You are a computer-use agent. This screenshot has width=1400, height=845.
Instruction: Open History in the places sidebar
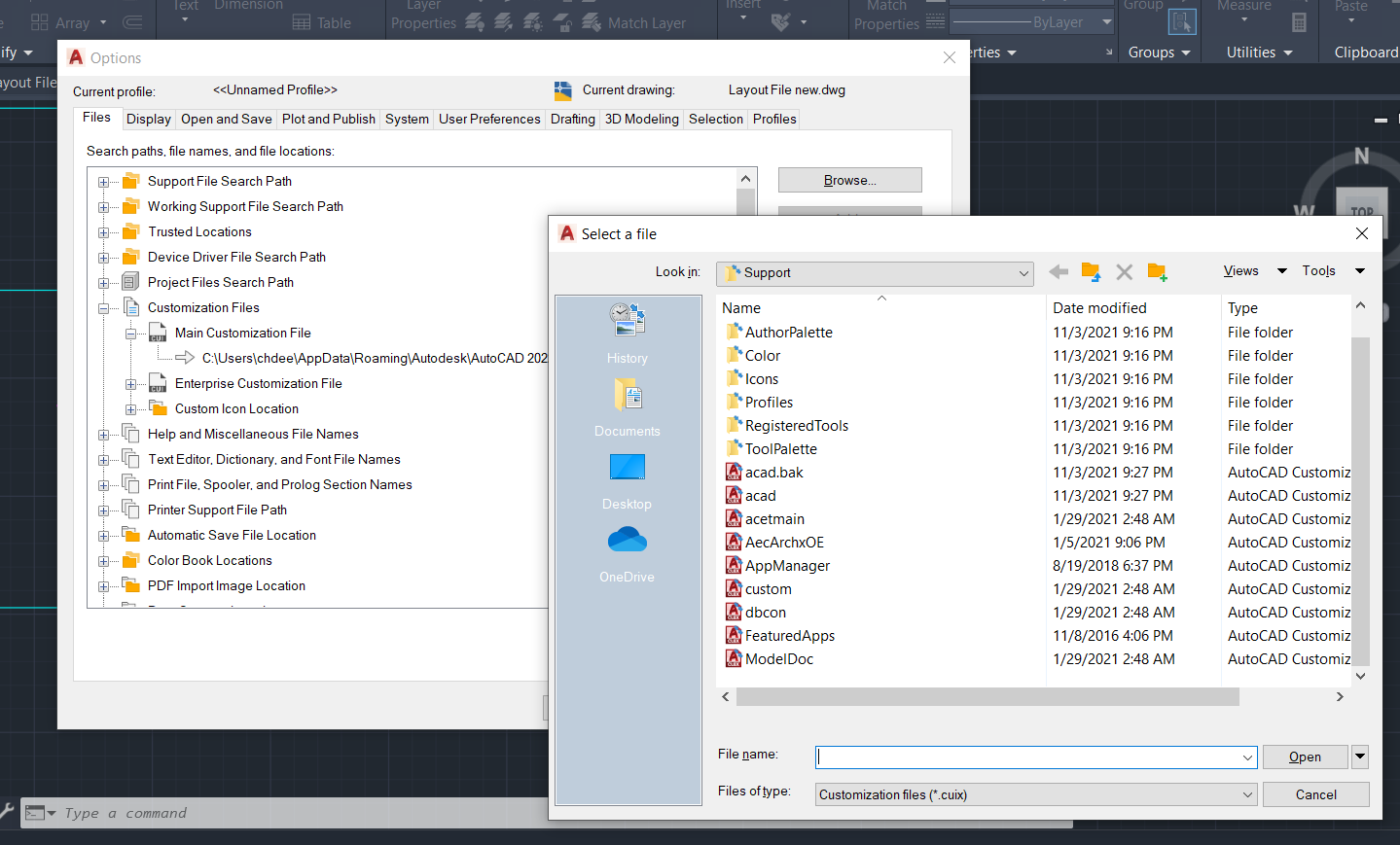coord(628,333)
